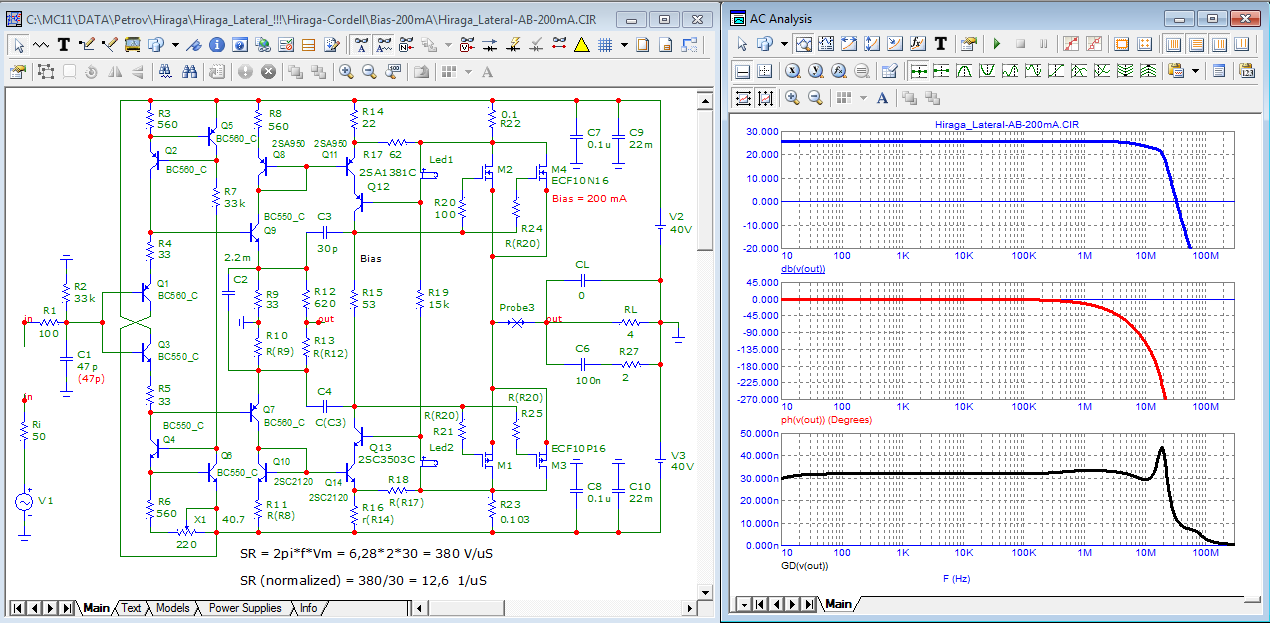1270x623 pixels.
Task: Click the yellow triangle warning icon
Action: point(581,44)
